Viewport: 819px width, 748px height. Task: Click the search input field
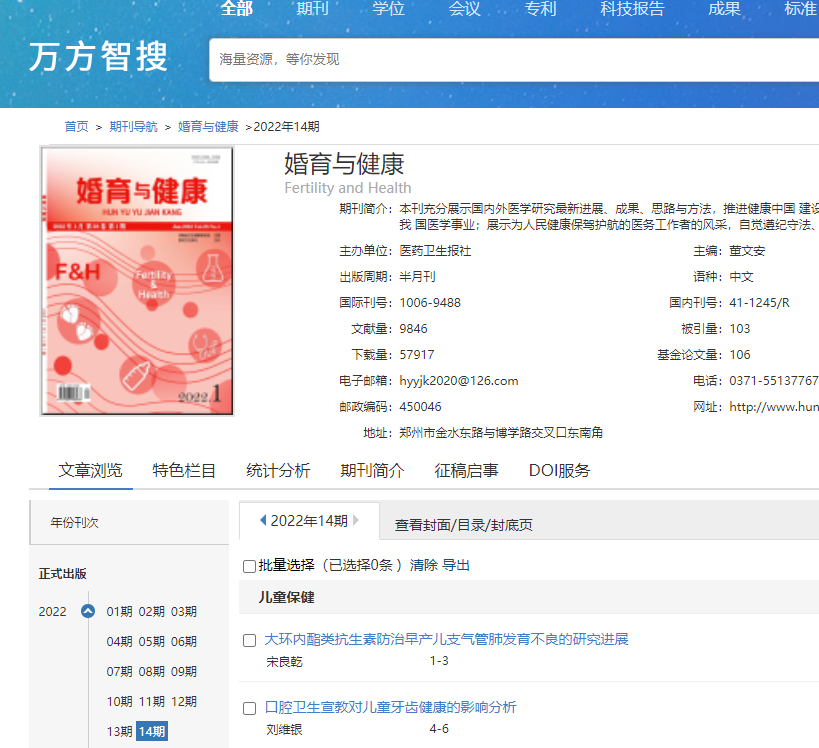point(510,59)
